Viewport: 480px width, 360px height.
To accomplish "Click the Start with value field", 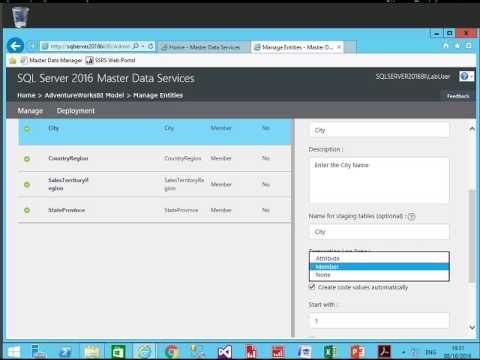I will (x=379, y=321).
